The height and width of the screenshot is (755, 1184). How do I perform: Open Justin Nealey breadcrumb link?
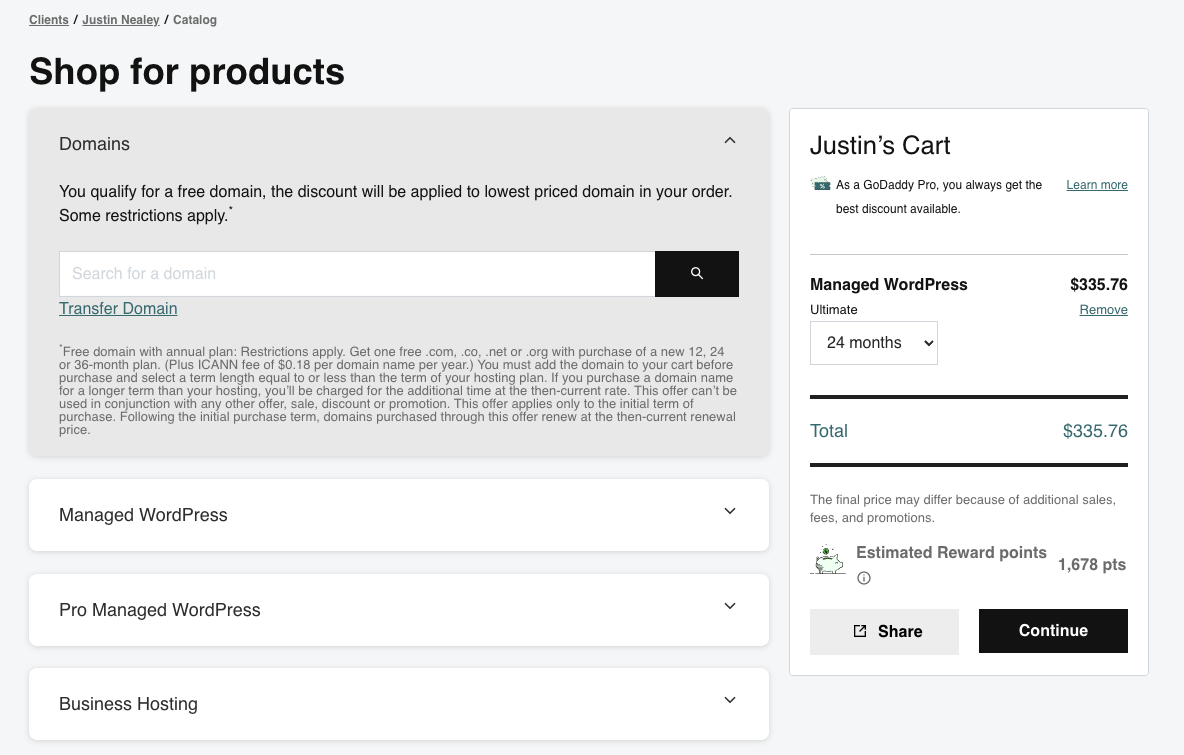(x=121, y=20)
